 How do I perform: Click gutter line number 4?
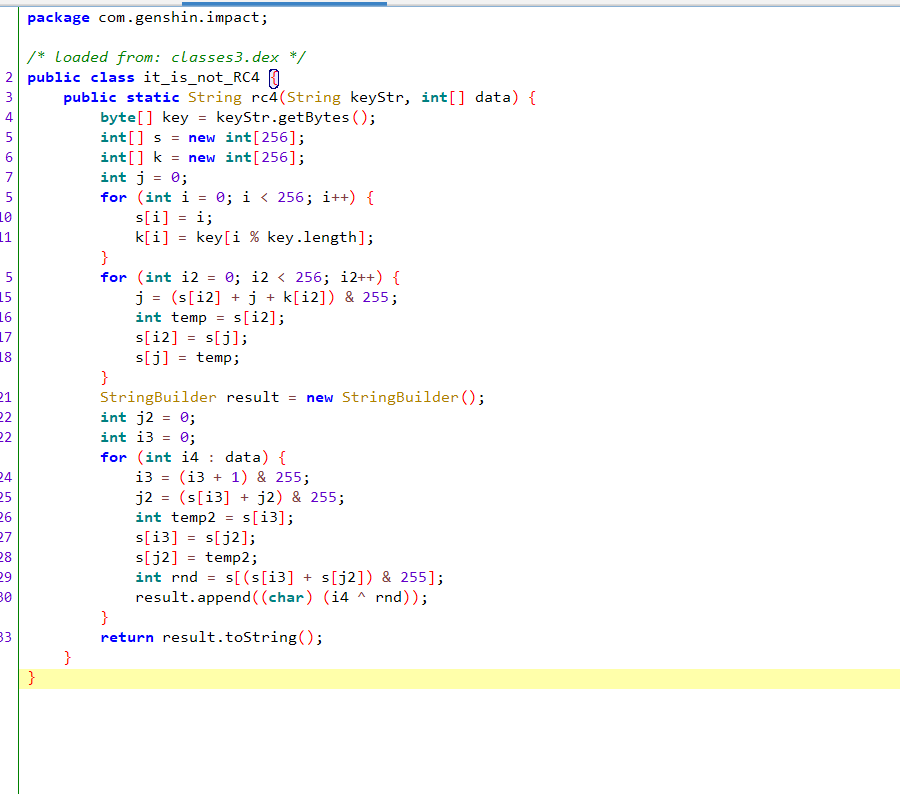tap(9, 118)
